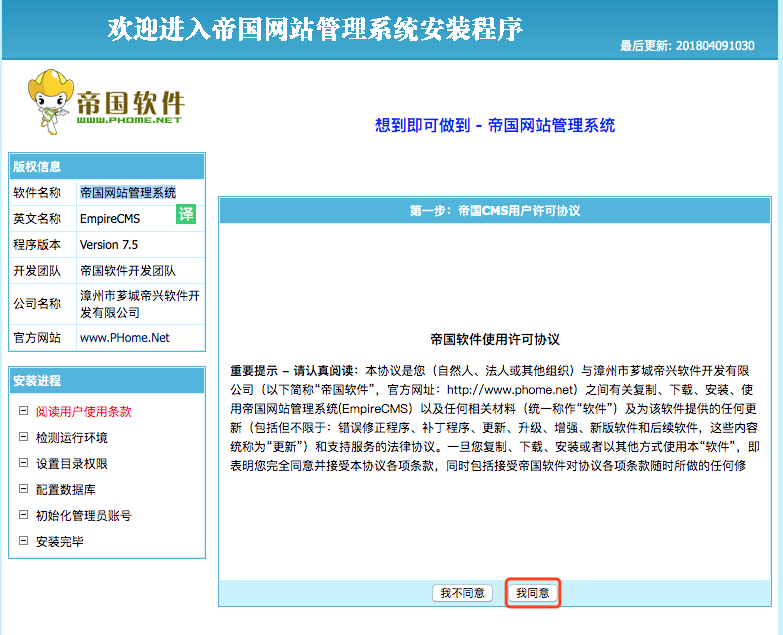Click the highlighted 帝国网站管理系统 software name
The height and width of the screenshot is (635, 783).
(x=128, y=192)
